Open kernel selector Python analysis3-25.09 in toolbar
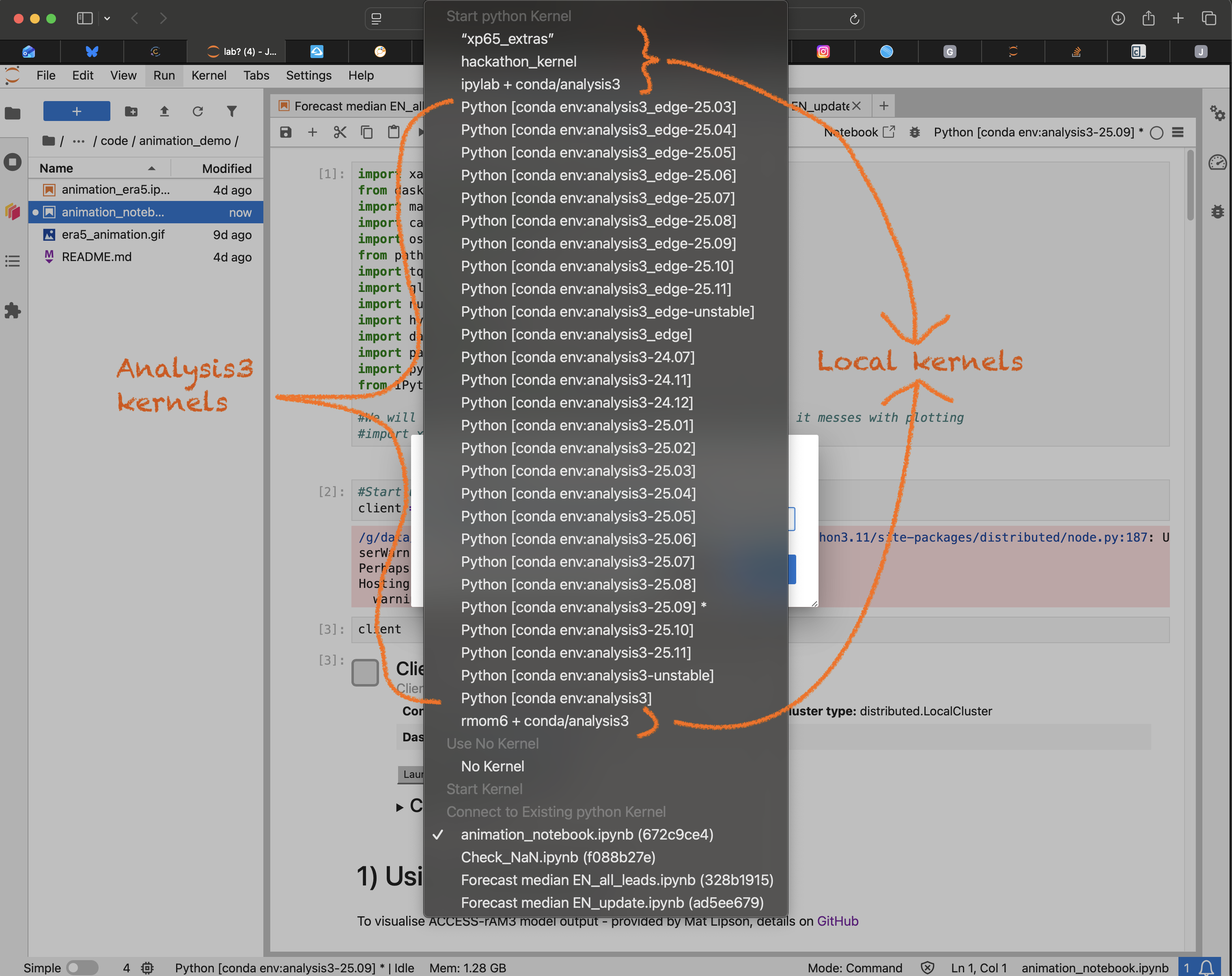1232x976 pixels. pyautogui.click(x=1038, y=133)
